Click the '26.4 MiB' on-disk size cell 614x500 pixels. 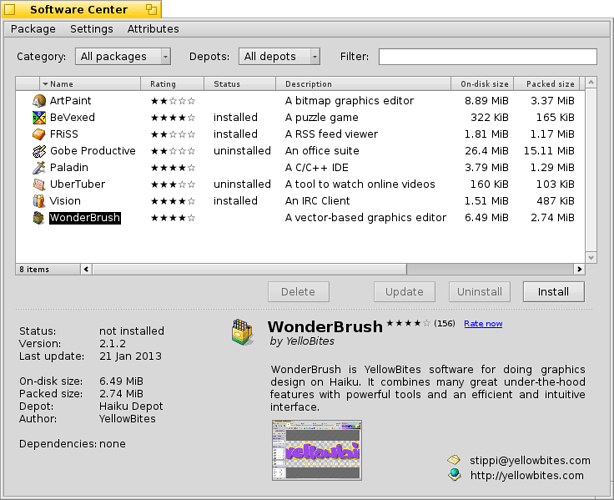[x=486, y=151]
